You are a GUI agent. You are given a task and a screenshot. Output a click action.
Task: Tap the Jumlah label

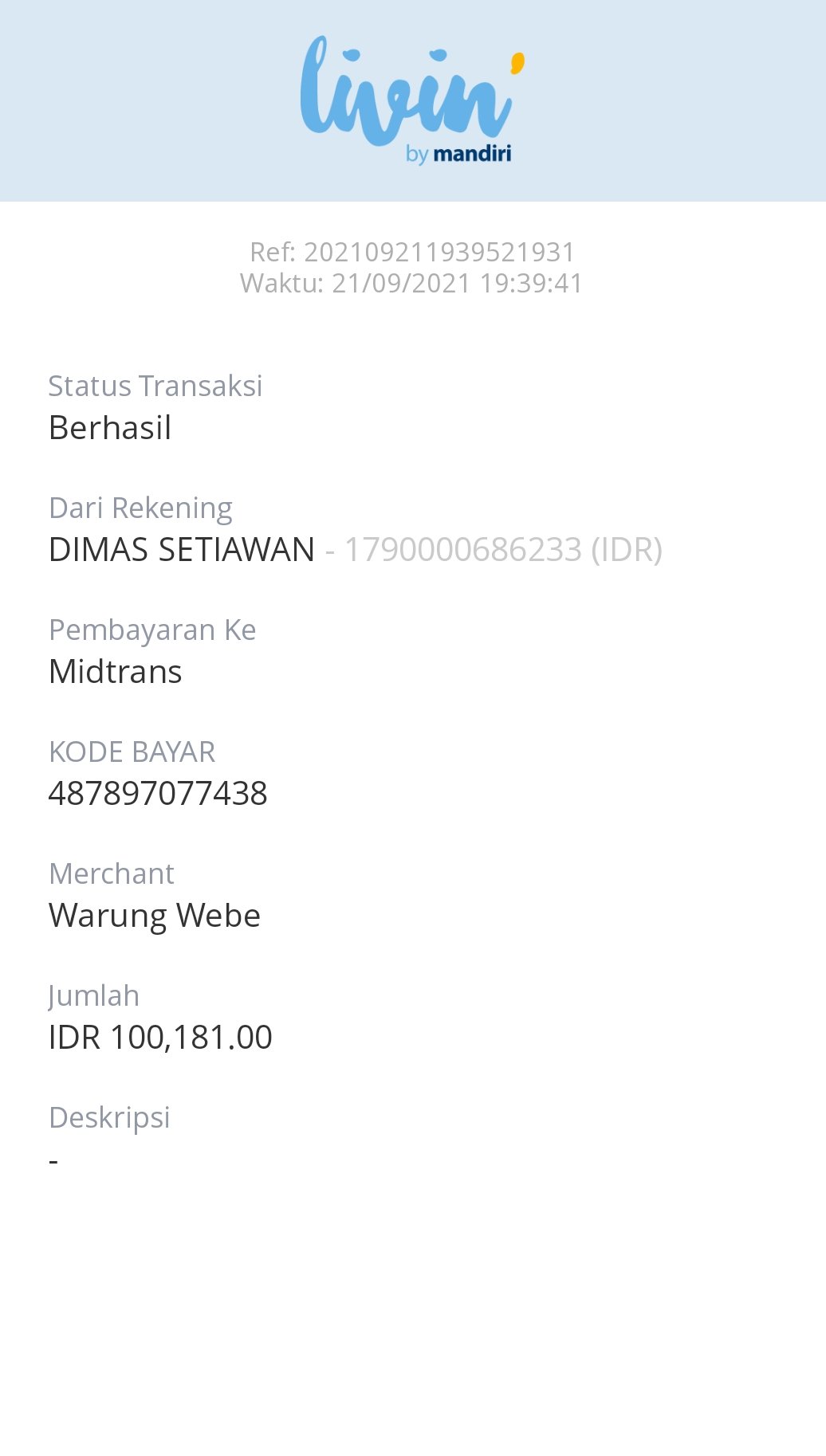pos(94,996)
